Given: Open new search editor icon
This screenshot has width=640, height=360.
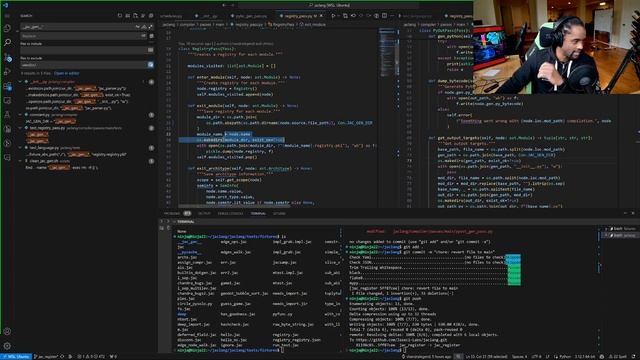Looking at the screenshot, I should pyautogui.click(x=135, y=16).
